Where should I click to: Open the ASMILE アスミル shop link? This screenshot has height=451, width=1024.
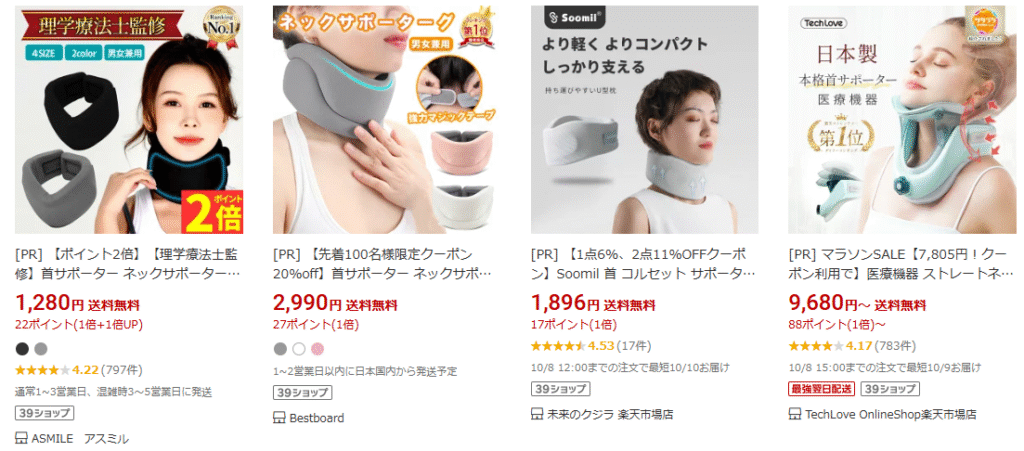click(80, 439)
